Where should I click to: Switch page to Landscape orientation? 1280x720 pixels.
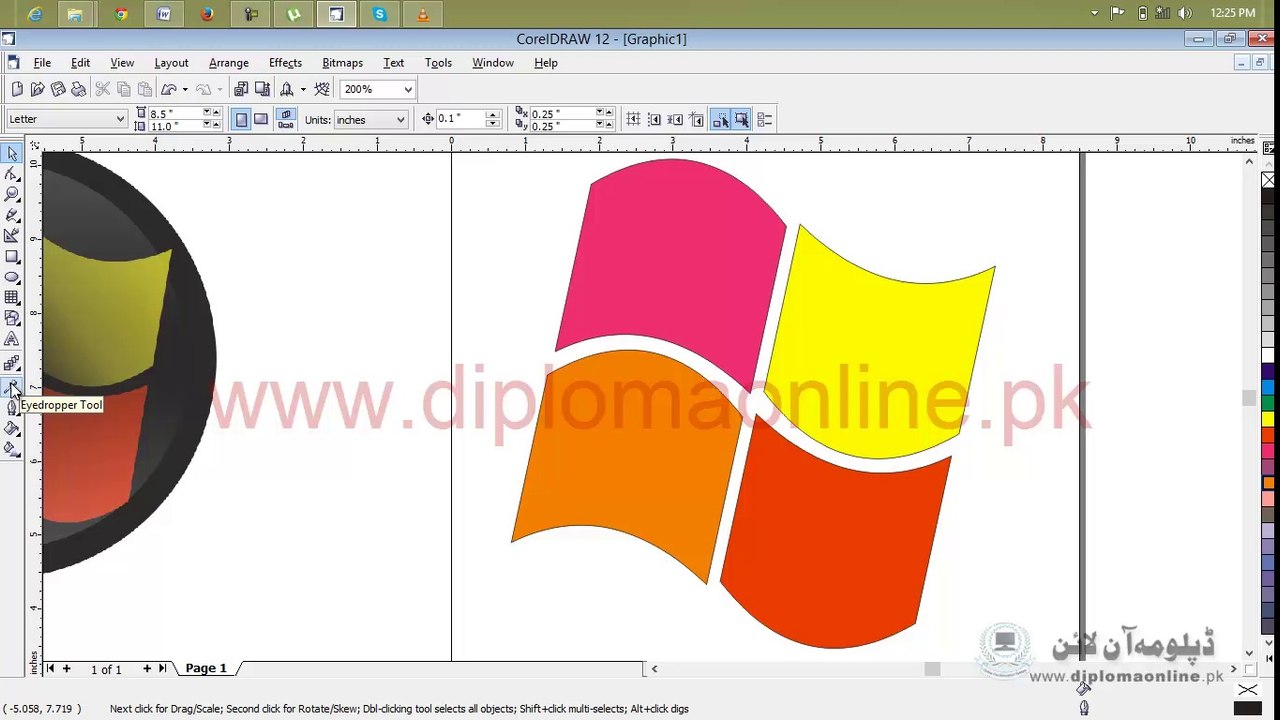click(x=261, y=120)
